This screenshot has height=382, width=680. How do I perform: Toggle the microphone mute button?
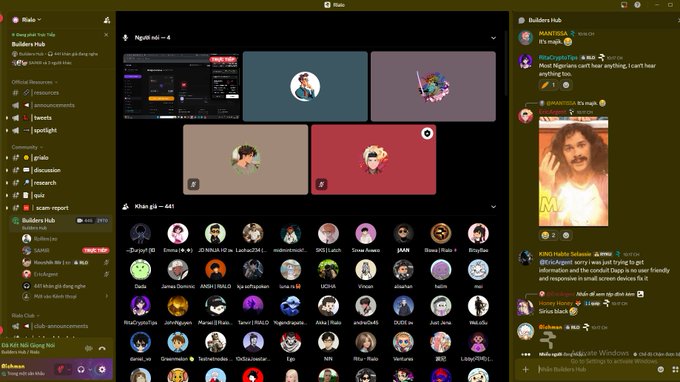[x=61, y=369]
